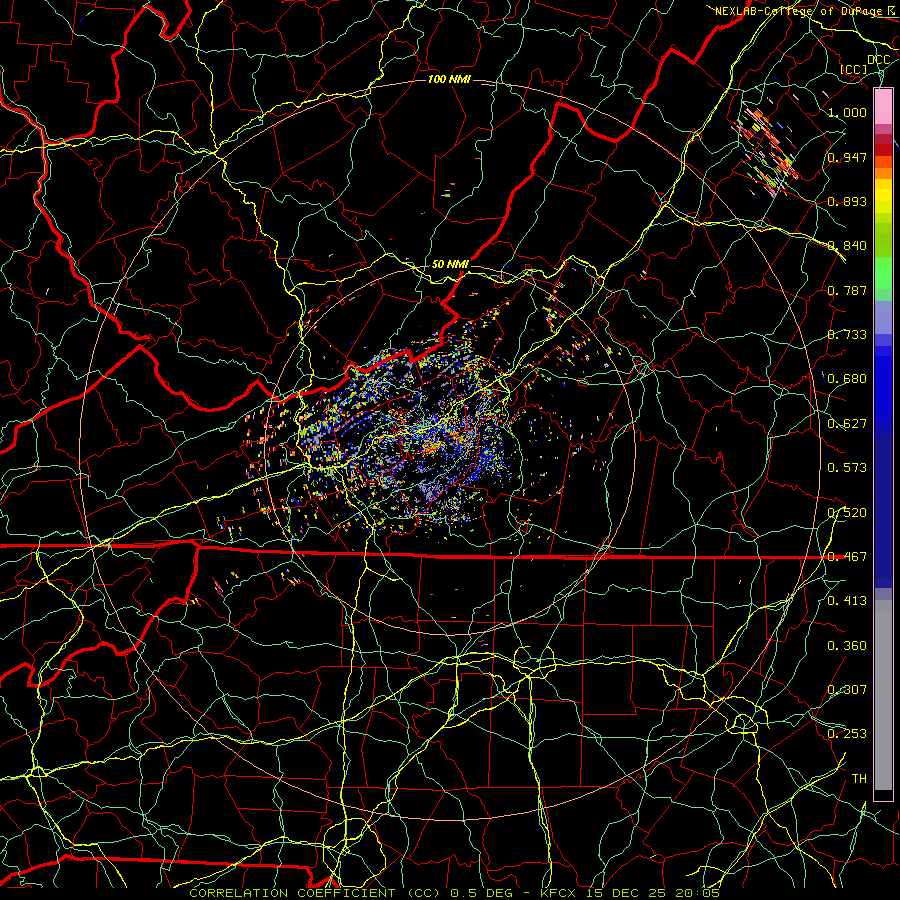Click the [CC] units label
The width and height of the screenshot is (900, 900).
click(x=854, y=69)
